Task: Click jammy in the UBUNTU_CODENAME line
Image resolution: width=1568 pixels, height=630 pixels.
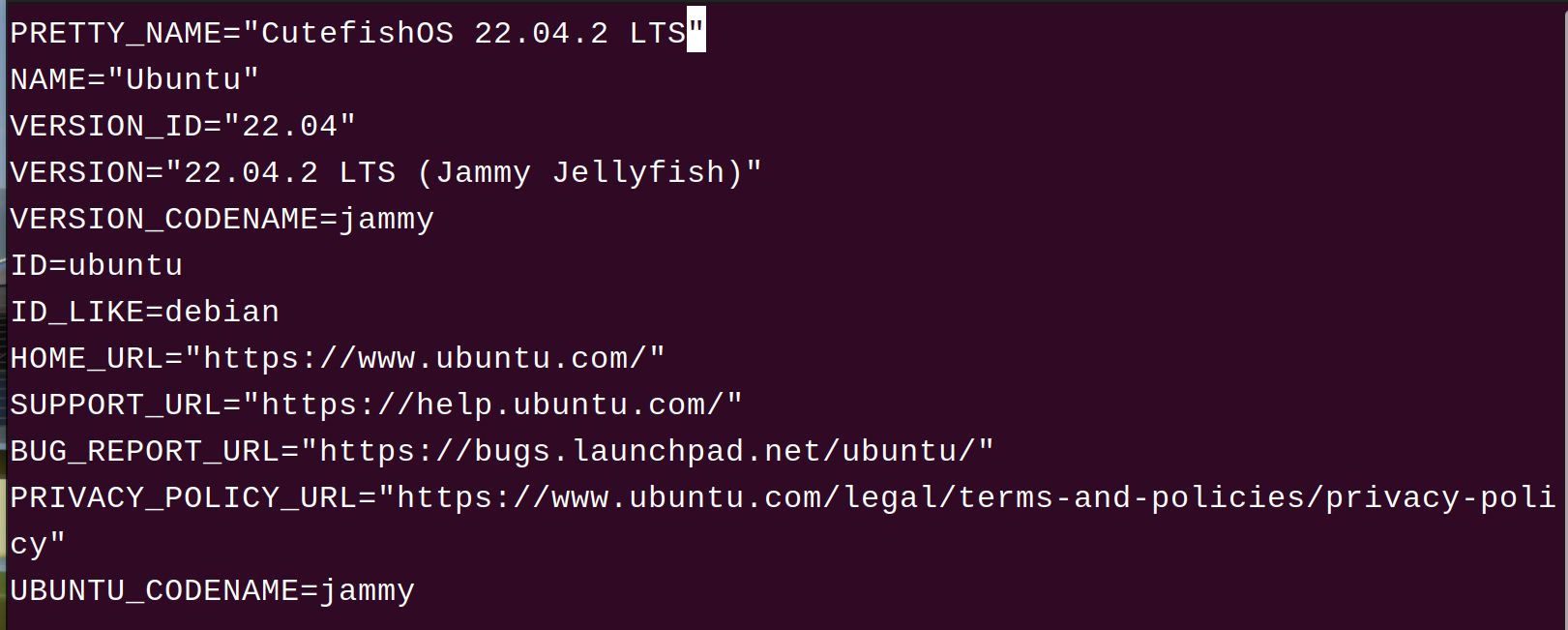Action: [x=367, y=590]
